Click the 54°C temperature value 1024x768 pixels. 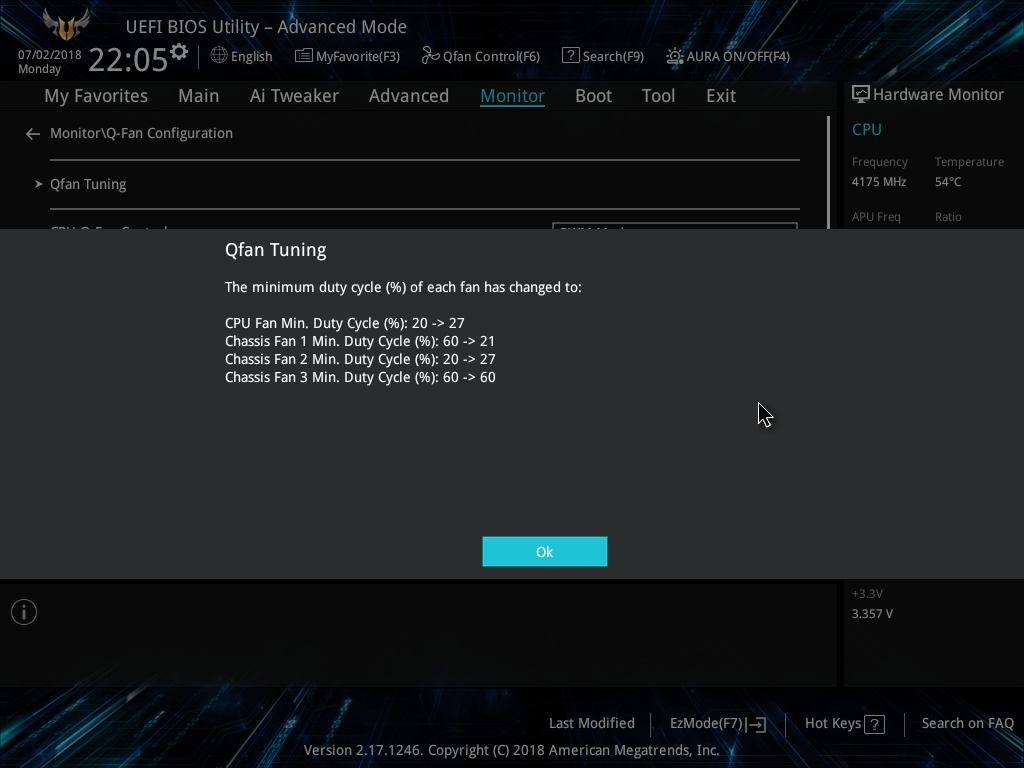click(x=948, y=182)
